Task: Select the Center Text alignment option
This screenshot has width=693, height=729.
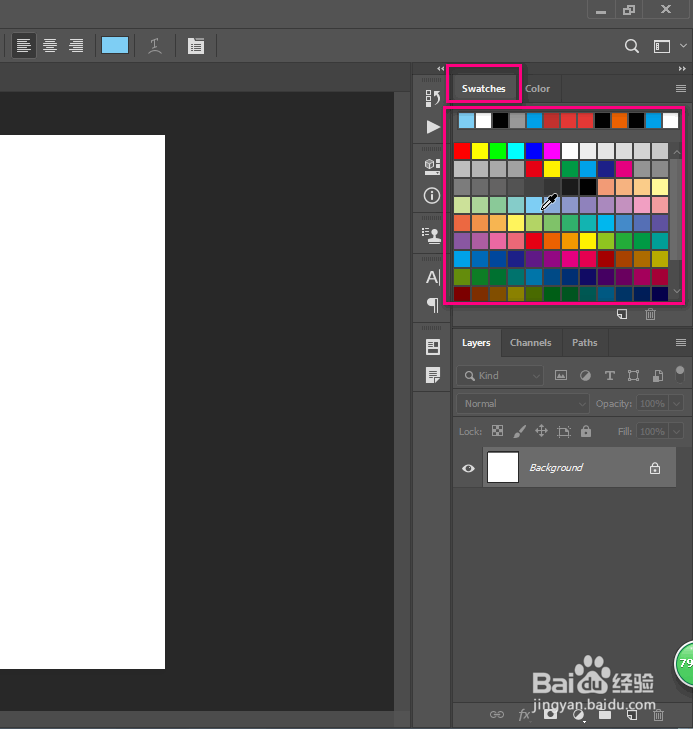Action: [50, 46]
